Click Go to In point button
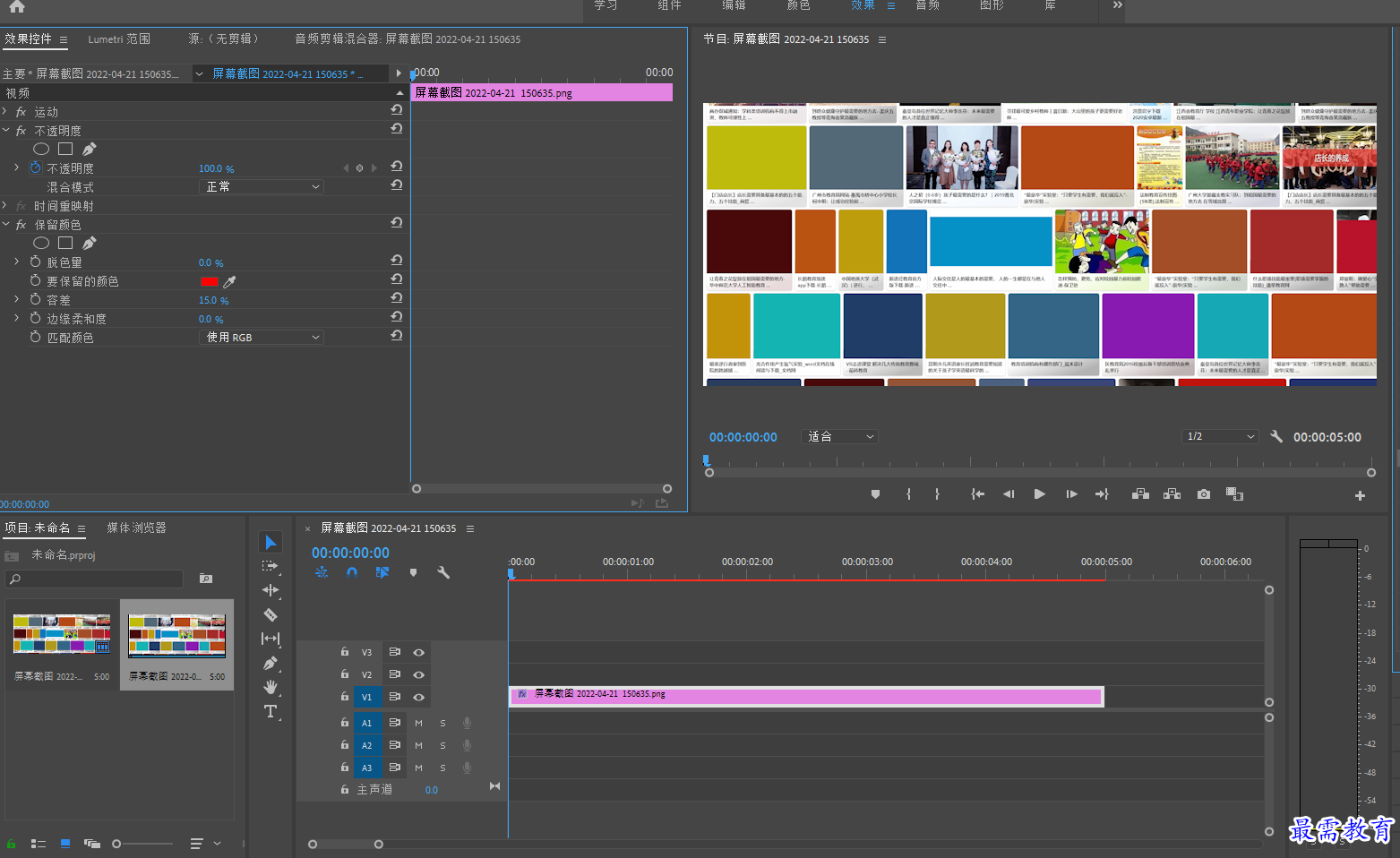 pos(978,494)
